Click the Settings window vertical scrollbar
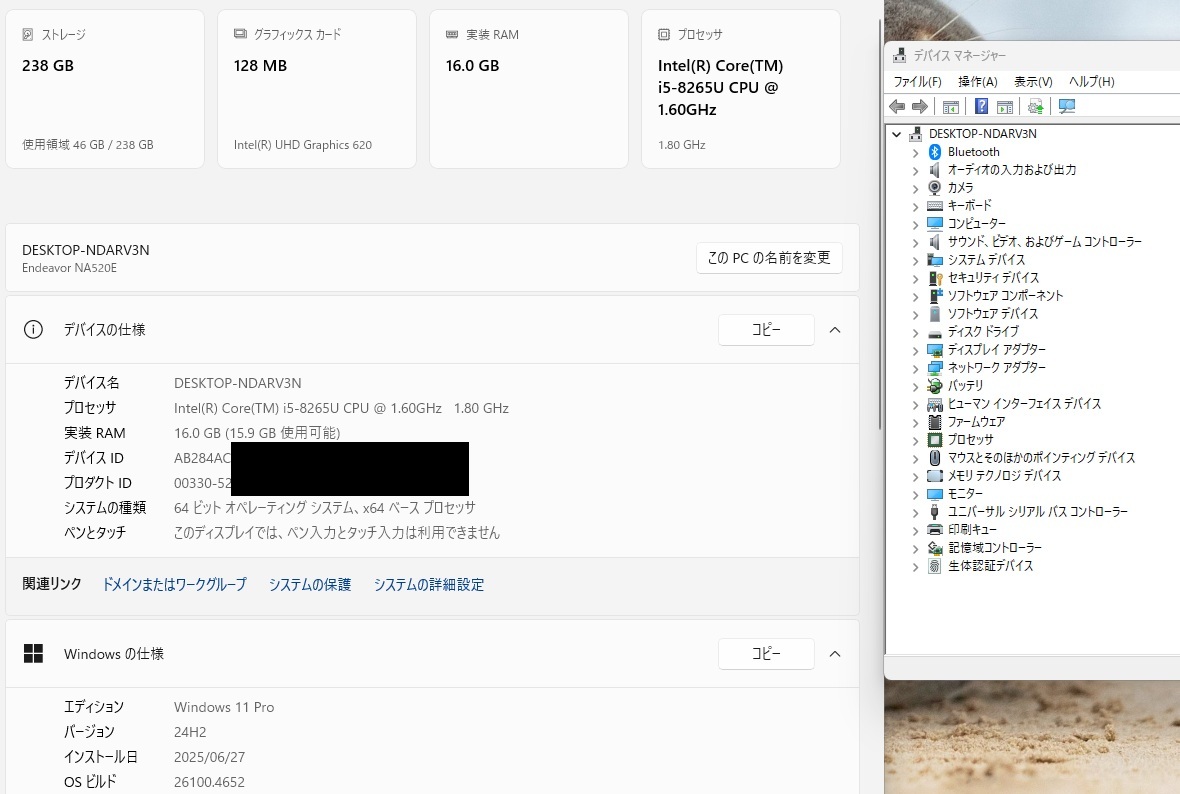The width and height of the screenshot is (1180, 794). (879, 226)
